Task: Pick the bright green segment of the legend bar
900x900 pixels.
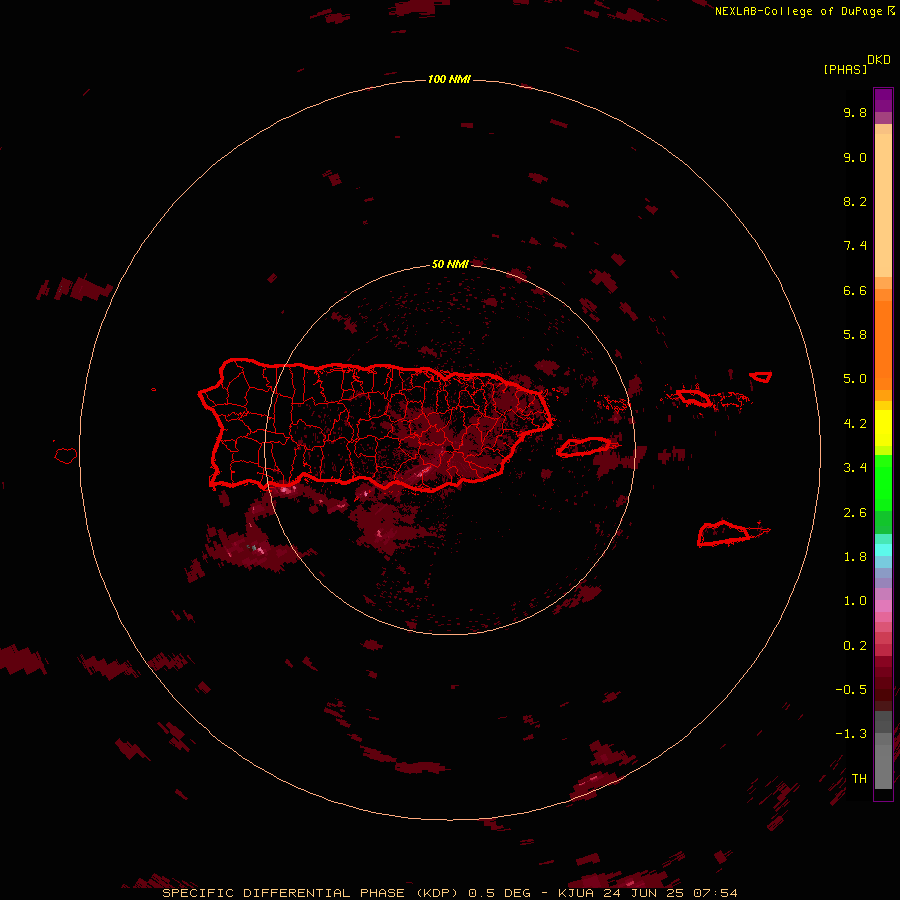Action: [x=883, y=482]
